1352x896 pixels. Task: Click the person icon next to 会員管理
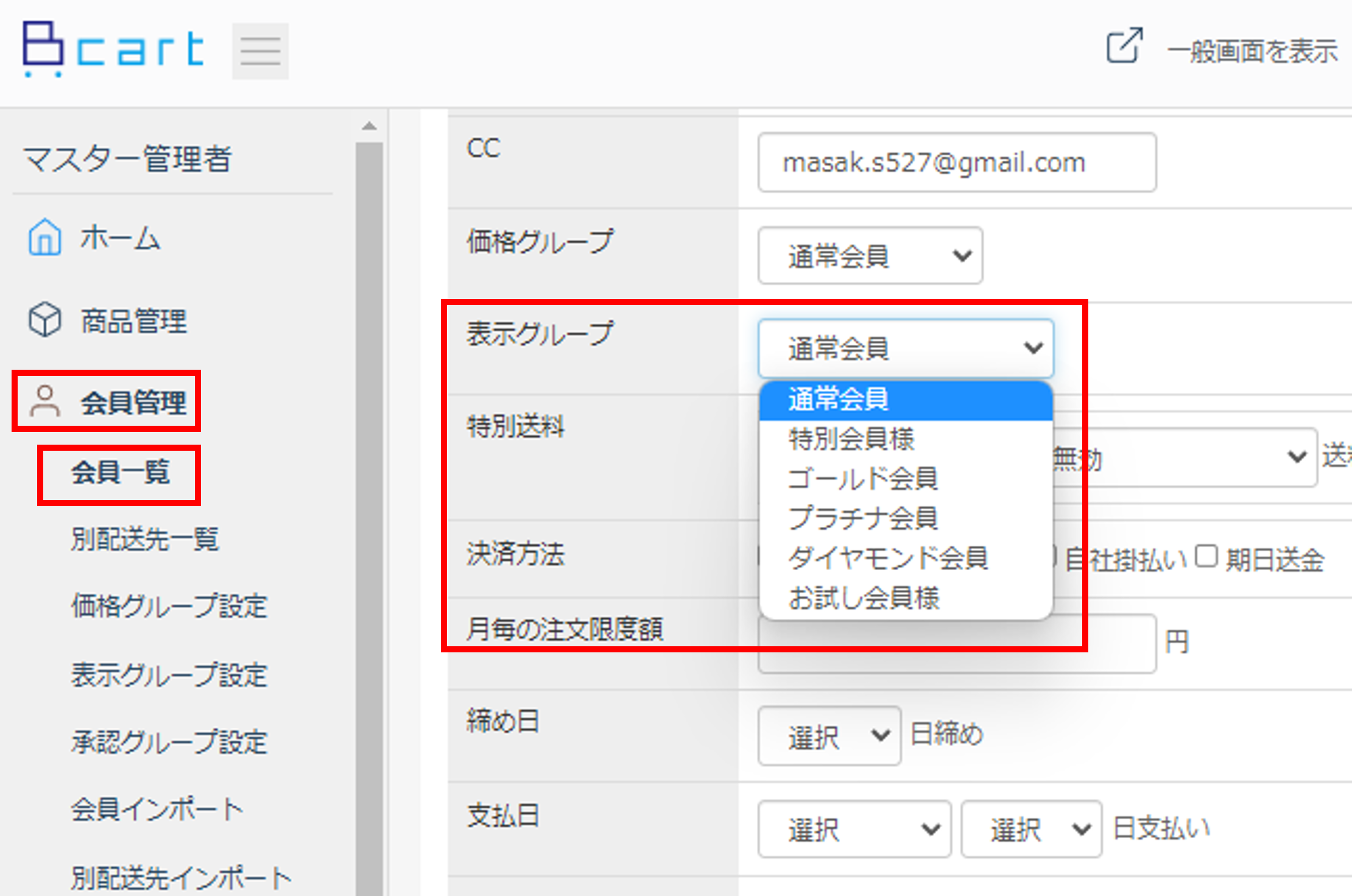(44, 401)
